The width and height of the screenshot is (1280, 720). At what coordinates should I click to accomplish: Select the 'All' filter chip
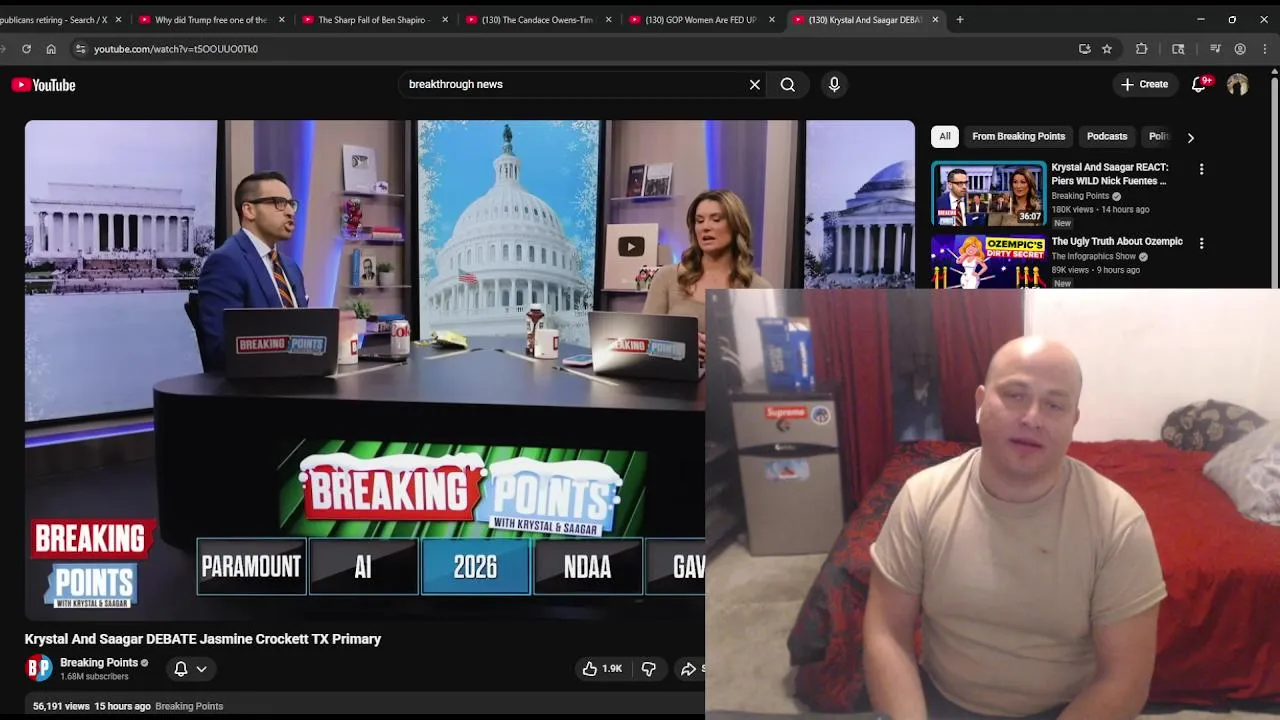[x=945, y=137]
